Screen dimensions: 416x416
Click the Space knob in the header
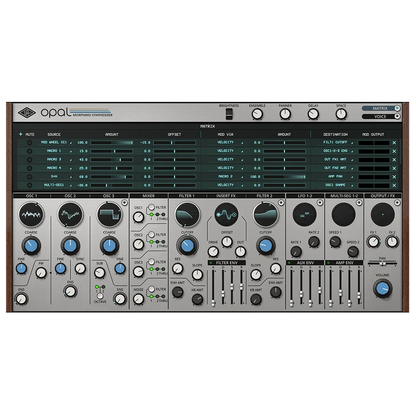341,114
